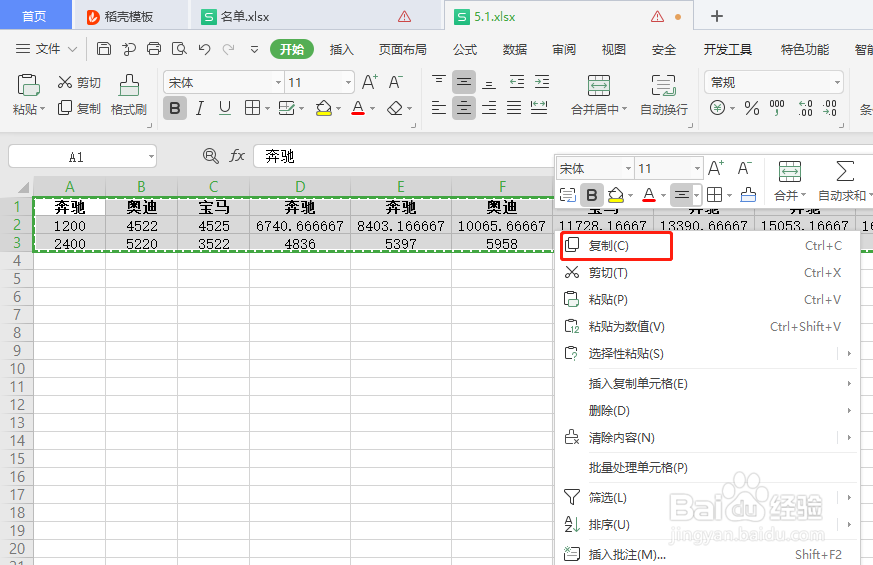Toggle middle vertical alignment in ribbon
The width and height of the screenshot is (873, 565).
pos(463,82)
